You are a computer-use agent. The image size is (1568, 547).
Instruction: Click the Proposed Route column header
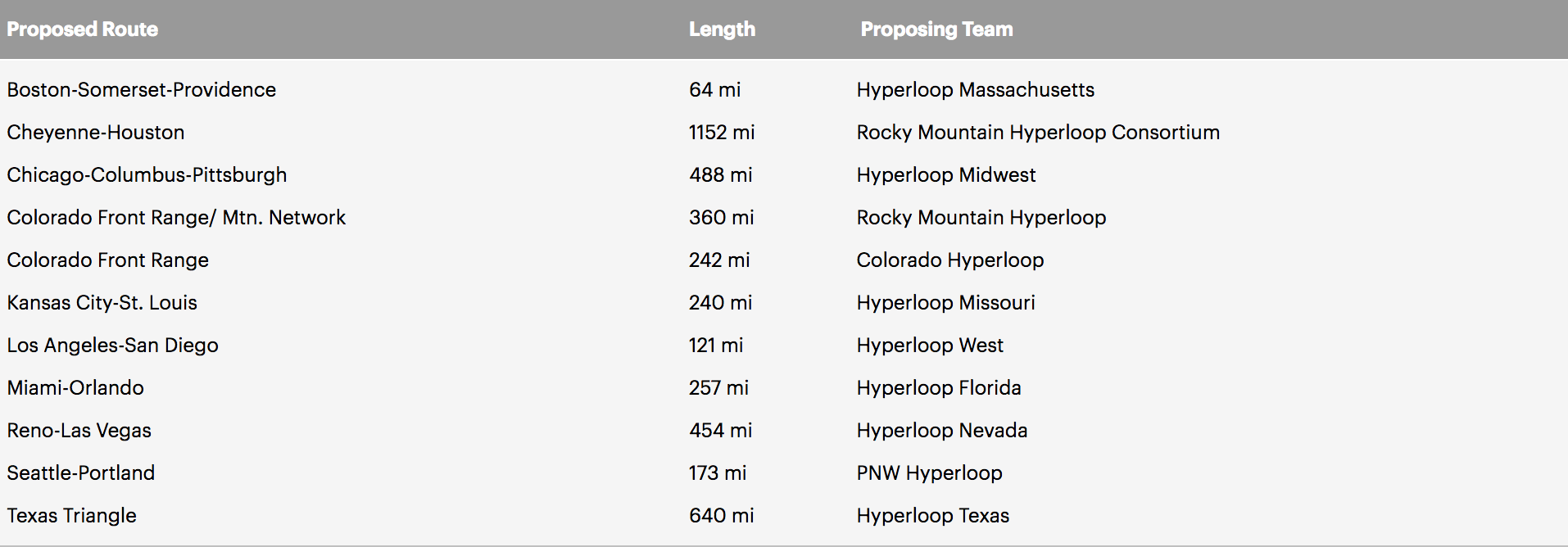[82, 29]
